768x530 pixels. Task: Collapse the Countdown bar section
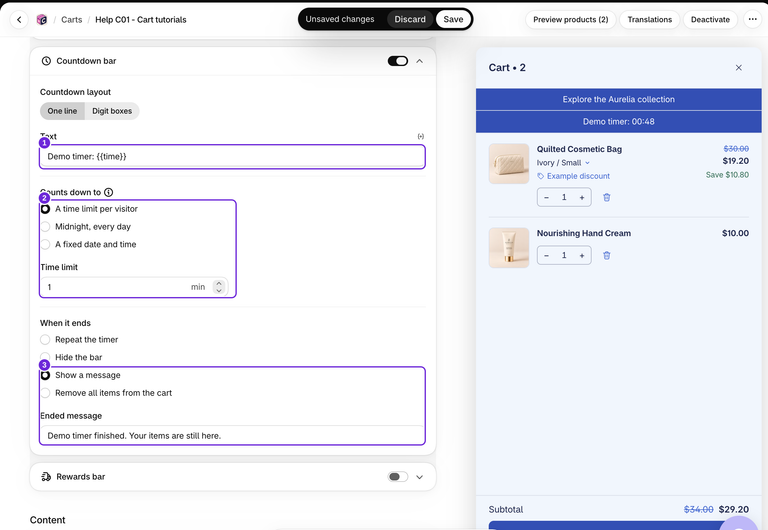[420, 61]
